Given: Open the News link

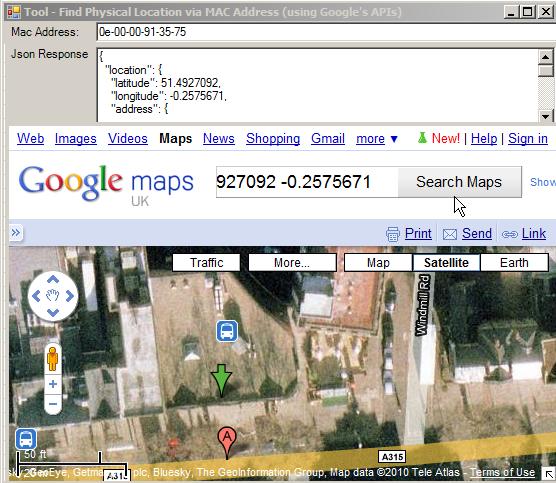Looking at the screenshot, I should (x=218, y=138).
